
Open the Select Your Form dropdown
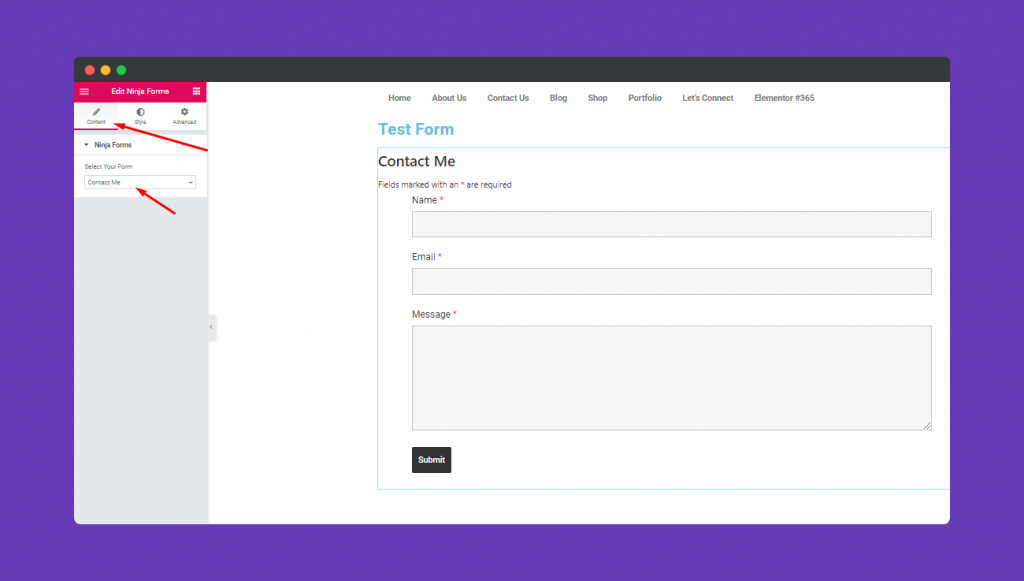point(139,182)
